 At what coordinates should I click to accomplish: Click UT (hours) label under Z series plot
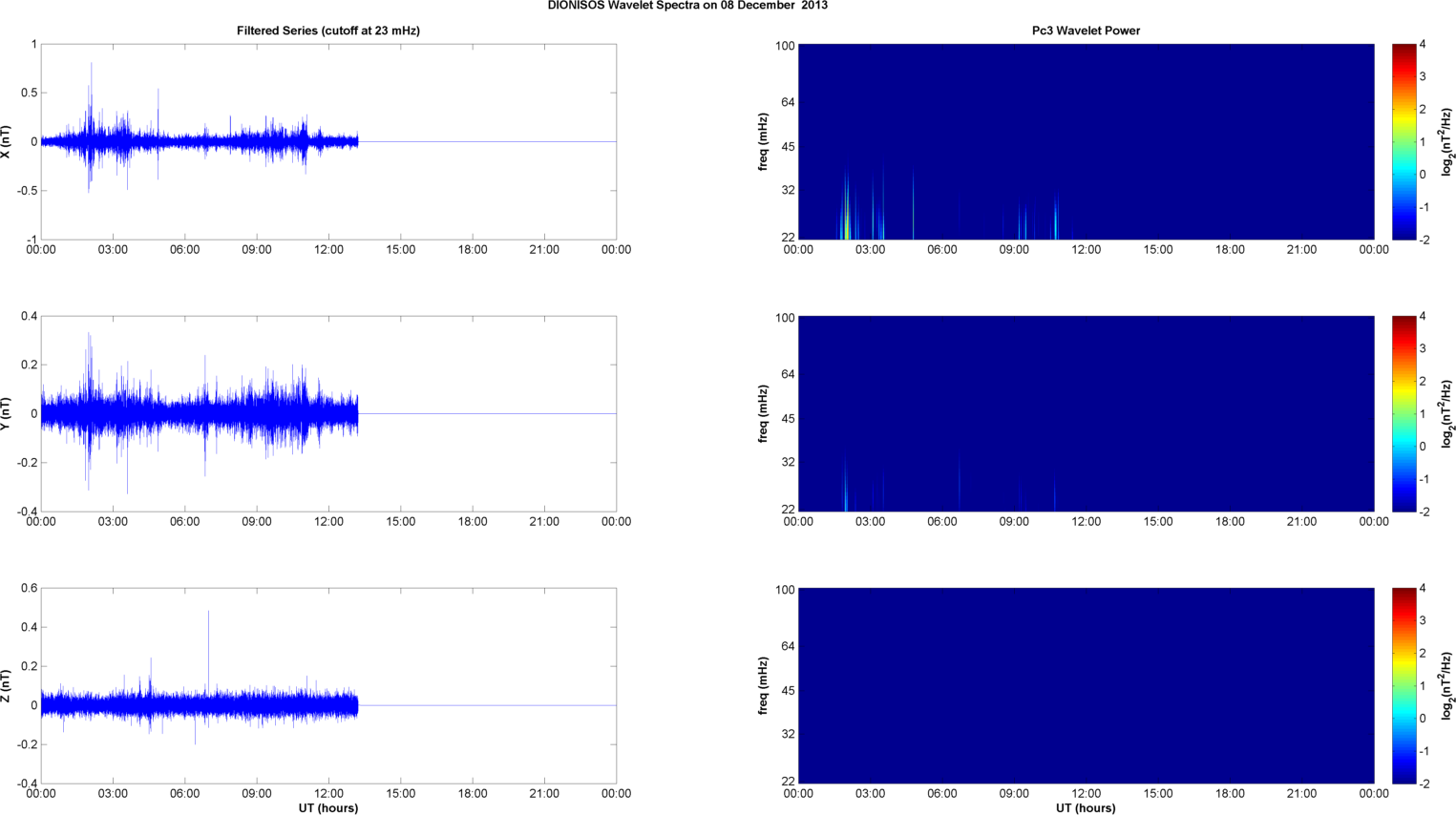point(328,807)
